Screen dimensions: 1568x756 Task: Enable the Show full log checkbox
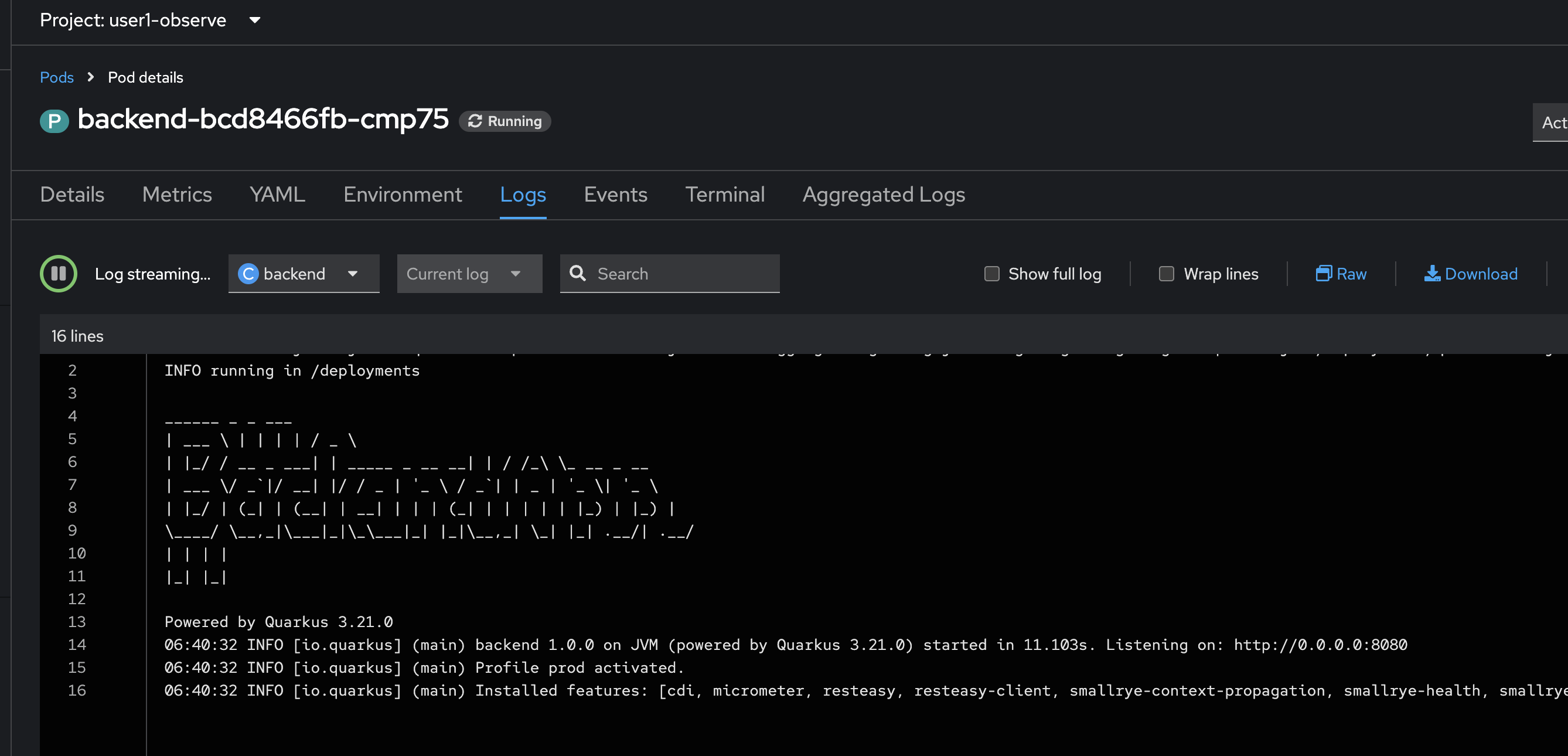991,274
